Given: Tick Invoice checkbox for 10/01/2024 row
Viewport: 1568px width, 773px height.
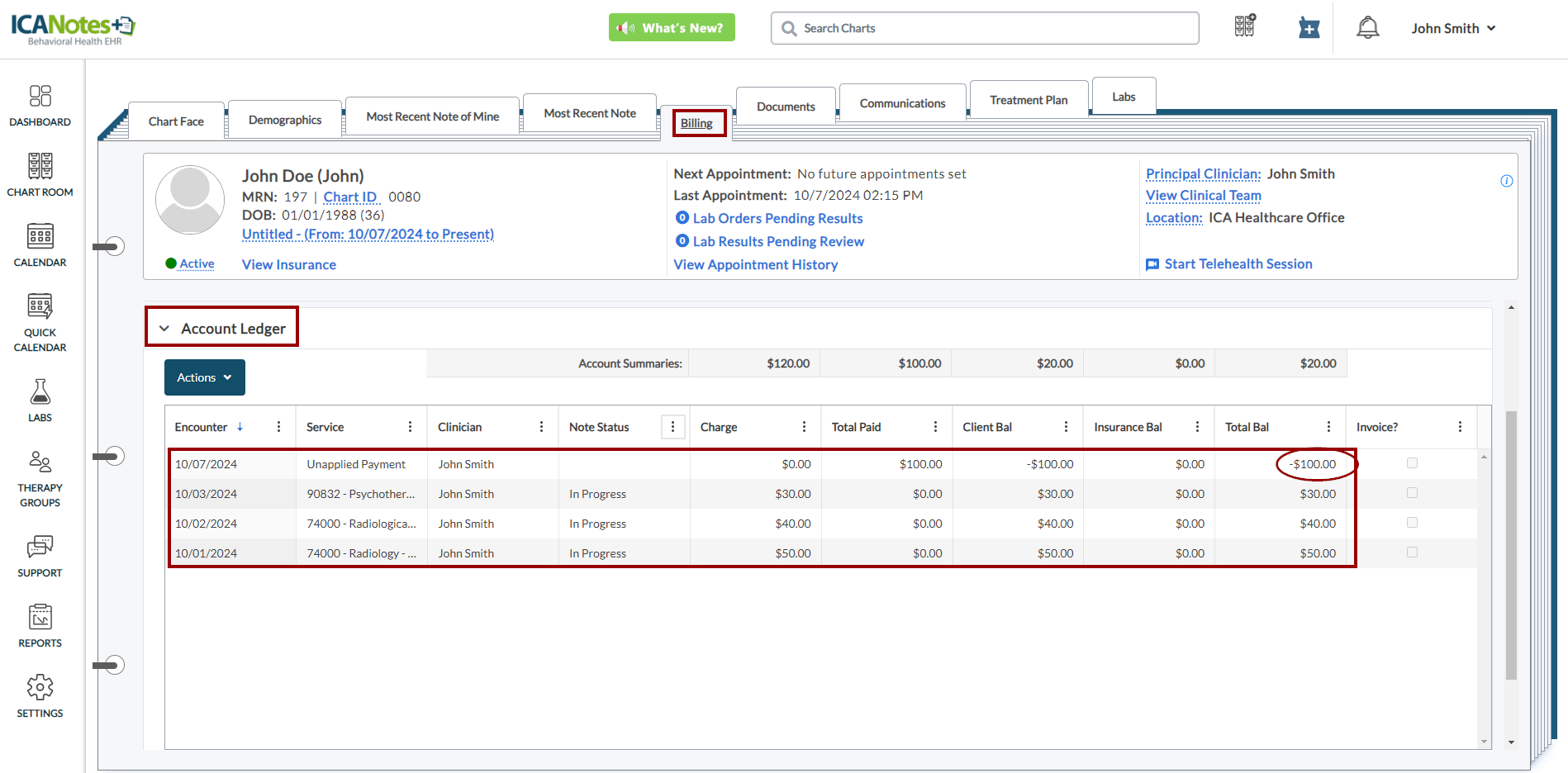Looking at the screenshot, I should (x=1412, y=552).
